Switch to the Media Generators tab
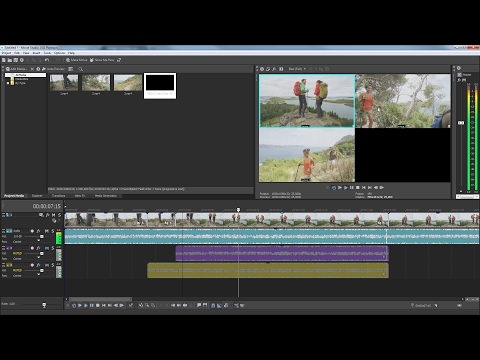480x360 pixels. (106, 196)
